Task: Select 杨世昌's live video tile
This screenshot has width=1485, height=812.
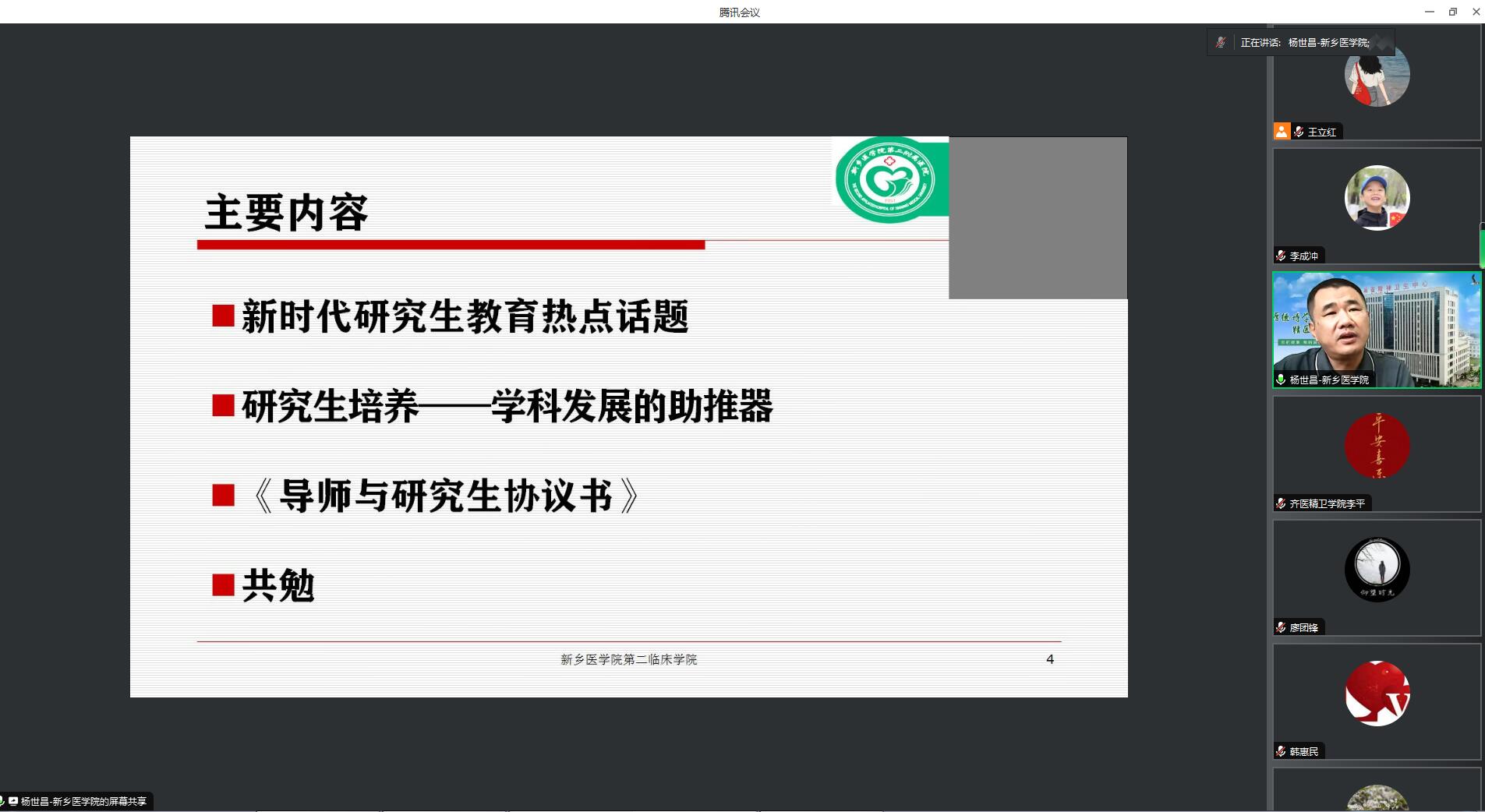Action: [1377, 327]
